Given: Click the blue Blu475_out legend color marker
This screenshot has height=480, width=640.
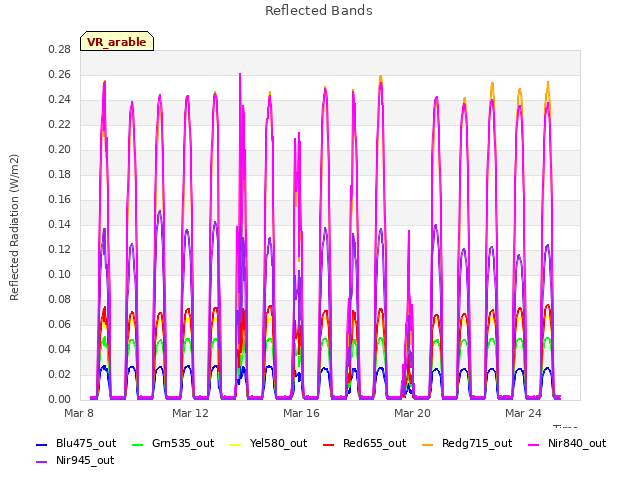Looking at the screenshot, I should [42, 444].
